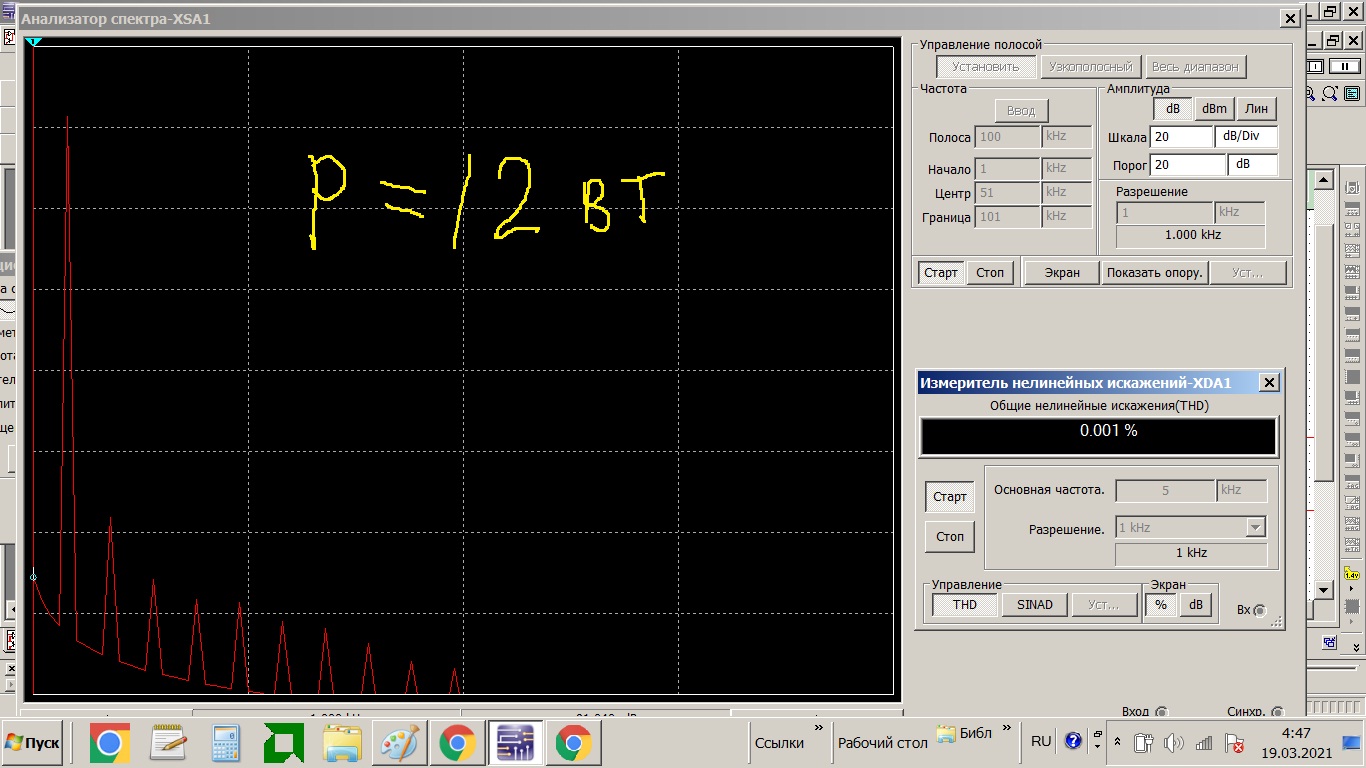Click vertical scrollbar down arrow
Image resolution: width=1366 pixels, height=768 pixels.
(x=1324, y=590)
